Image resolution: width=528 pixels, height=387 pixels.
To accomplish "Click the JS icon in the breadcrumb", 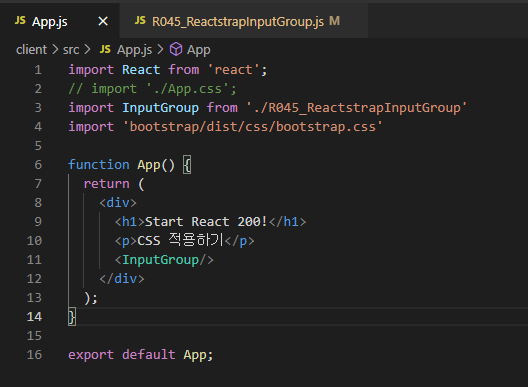I will (x=105, y=50).
